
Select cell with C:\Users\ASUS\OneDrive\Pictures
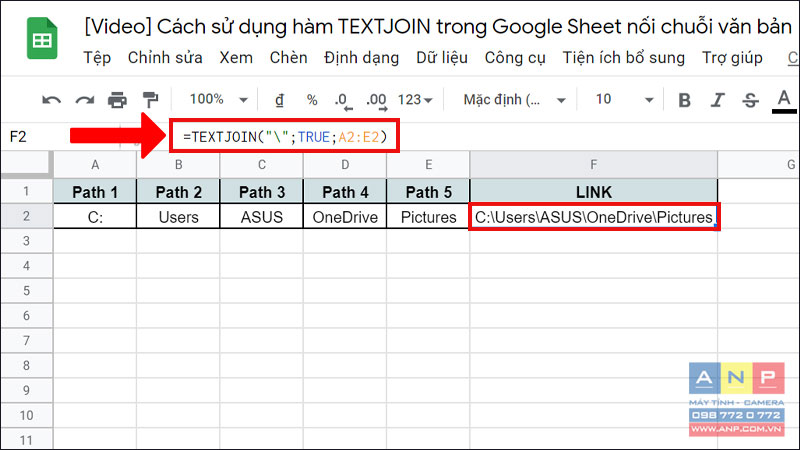[594, 217]
